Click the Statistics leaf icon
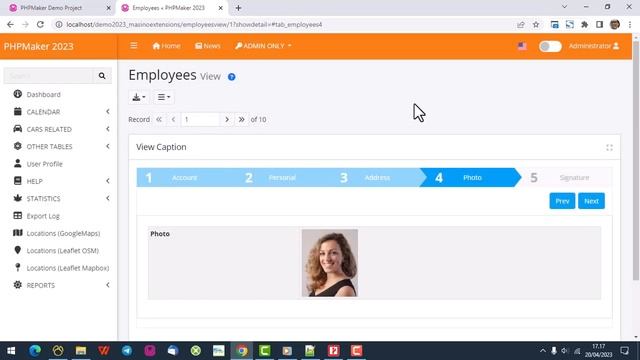 click(18, 198)
